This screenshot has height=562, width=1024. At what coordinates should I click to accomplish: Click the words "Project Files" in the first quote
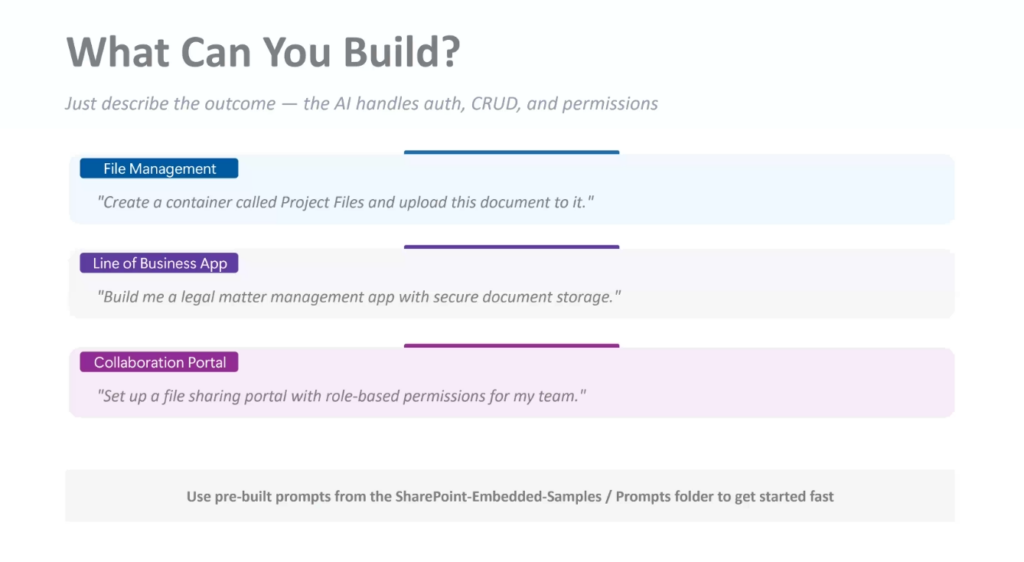pyautogui.click(x=322, y=202)
